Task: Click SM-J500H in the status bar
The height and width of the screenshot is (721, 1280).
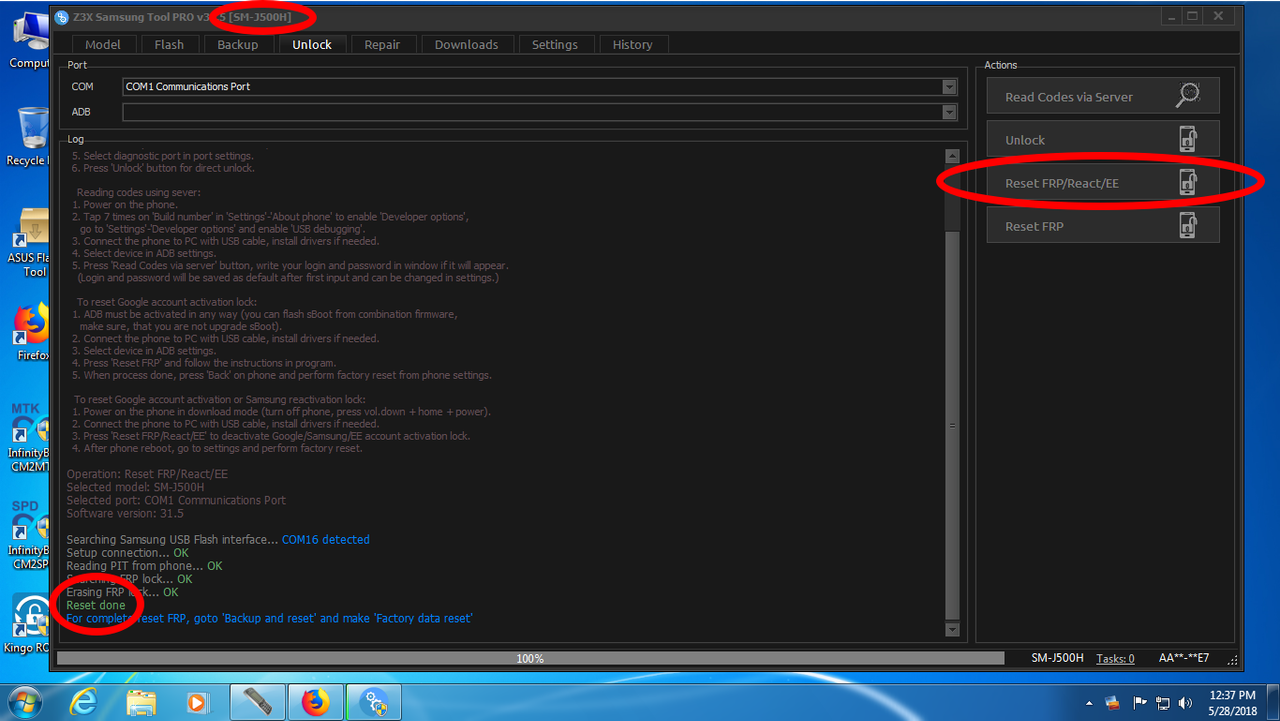Action: coord(1057,658)
